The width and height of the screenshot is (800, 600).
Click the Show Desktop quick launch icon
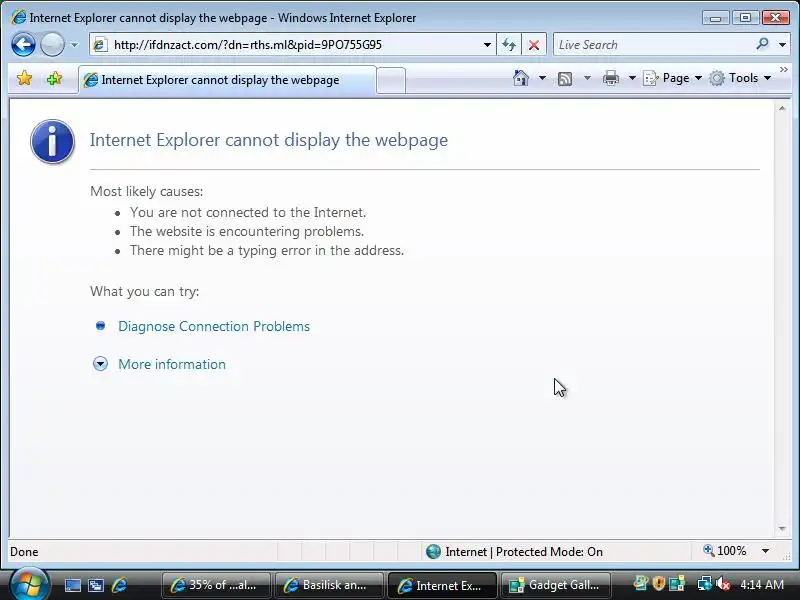click(72, 585)
